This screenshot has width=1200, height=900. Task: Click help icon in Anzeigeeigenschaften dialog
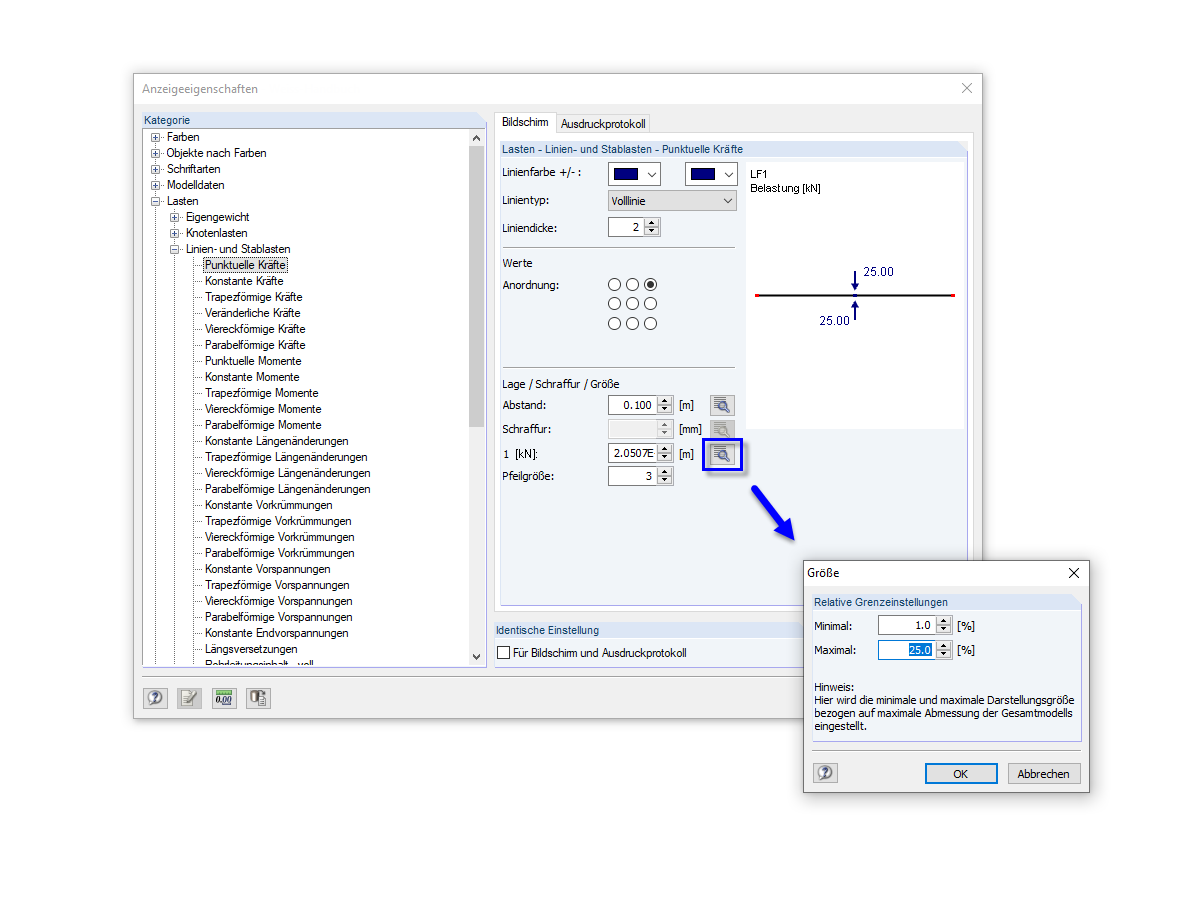(155, 698)
